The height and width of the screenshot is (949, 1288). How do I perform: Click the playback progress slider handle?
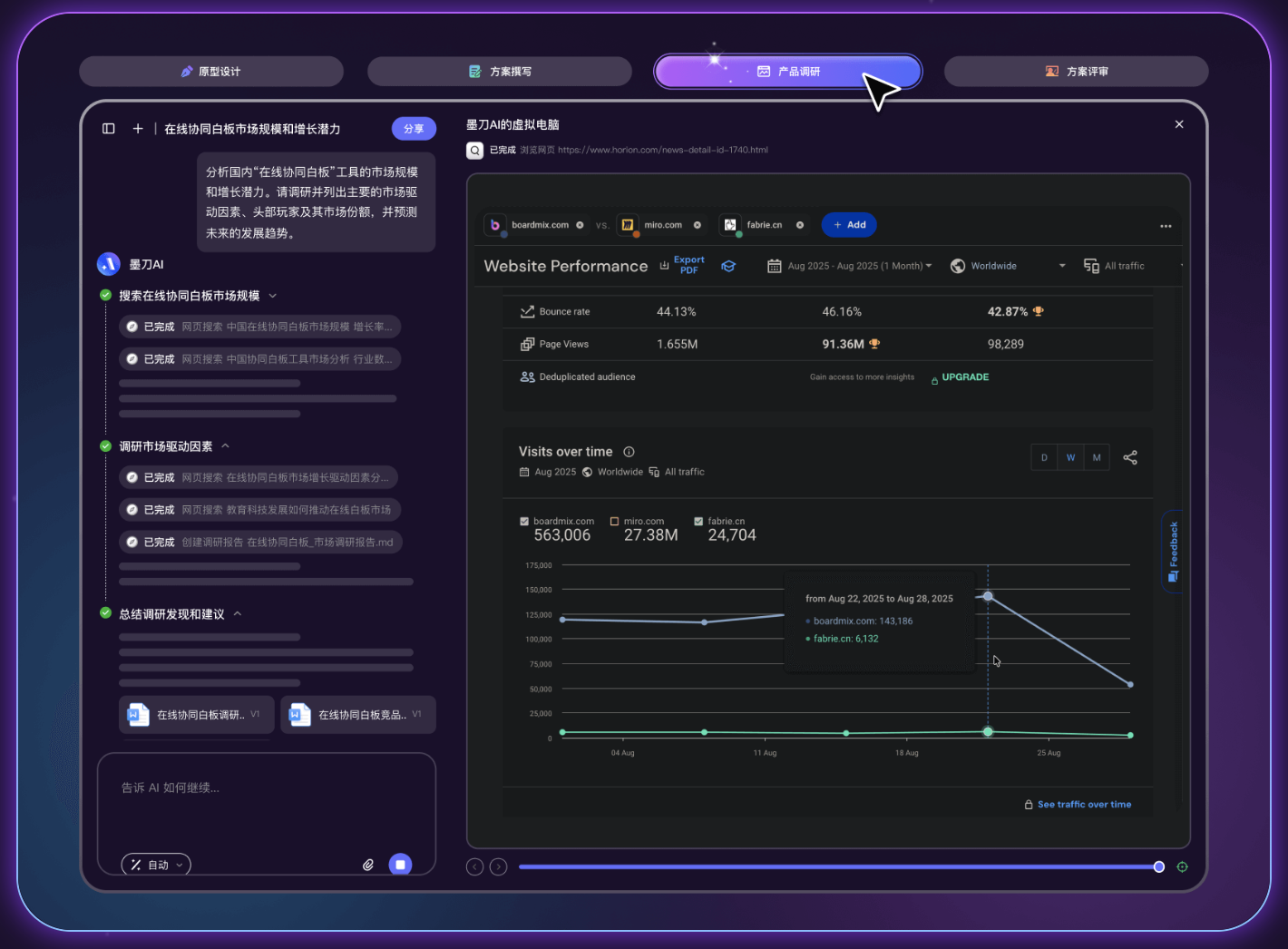(x=1158, y=866)
